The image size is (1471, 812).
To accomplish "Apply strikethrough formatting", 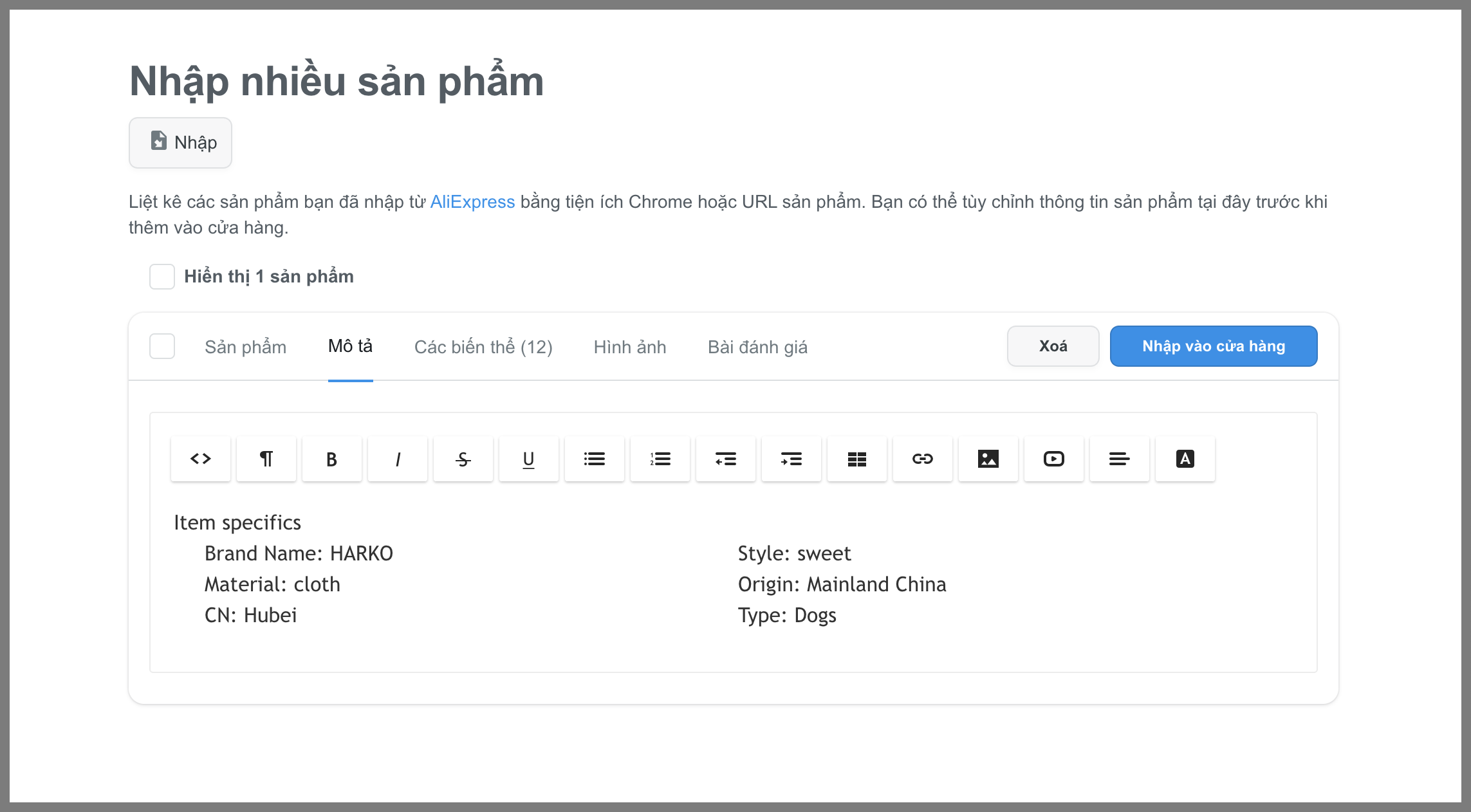I will (x=463, y=459).
